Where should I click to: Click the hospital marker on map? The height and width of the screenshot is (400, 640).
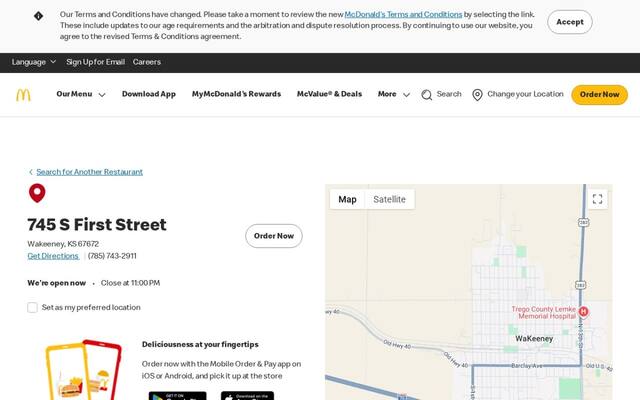[583, 311]
